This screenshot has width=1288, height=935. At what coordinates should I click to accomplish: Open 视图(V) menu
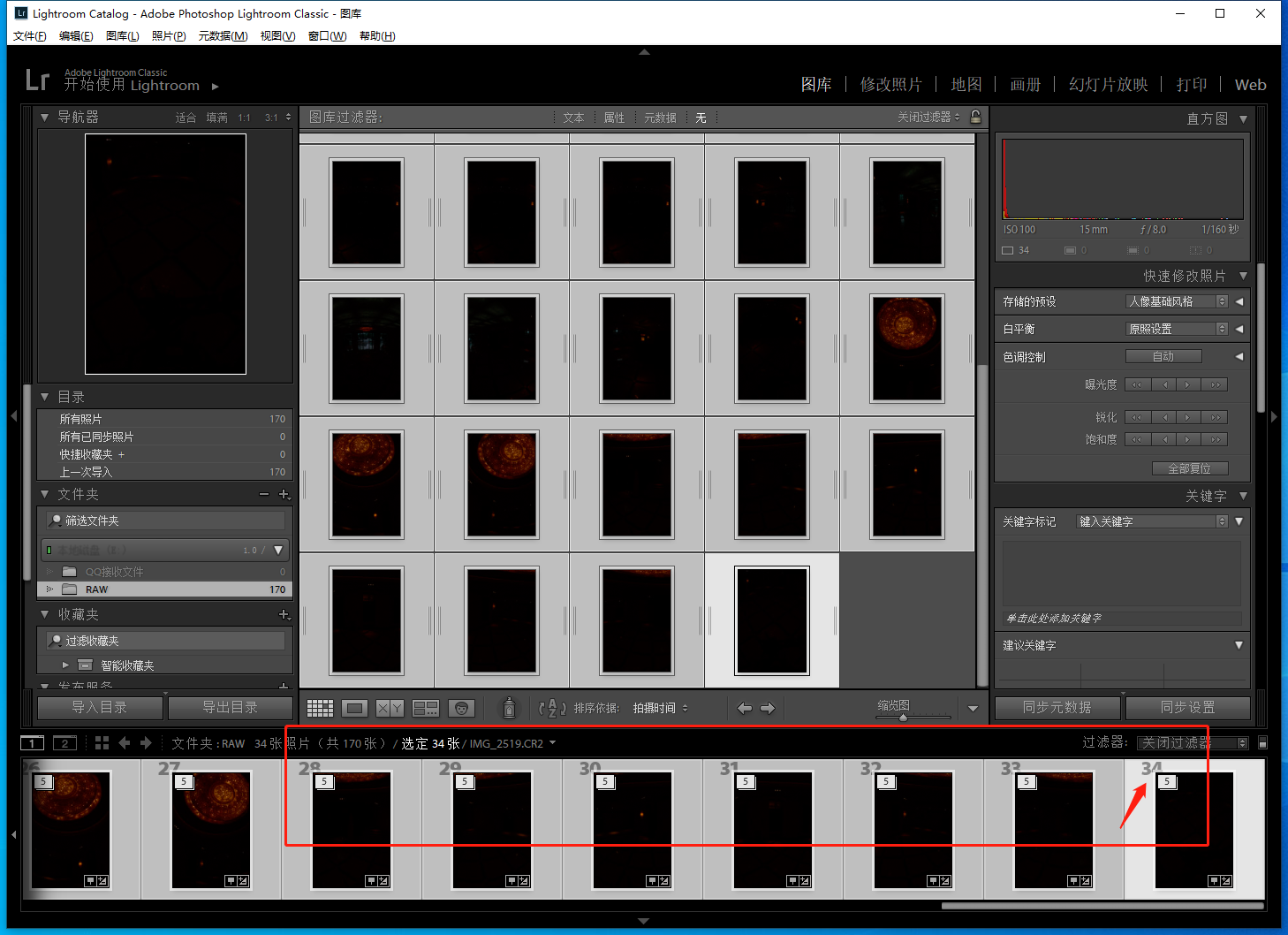point(277,36)
